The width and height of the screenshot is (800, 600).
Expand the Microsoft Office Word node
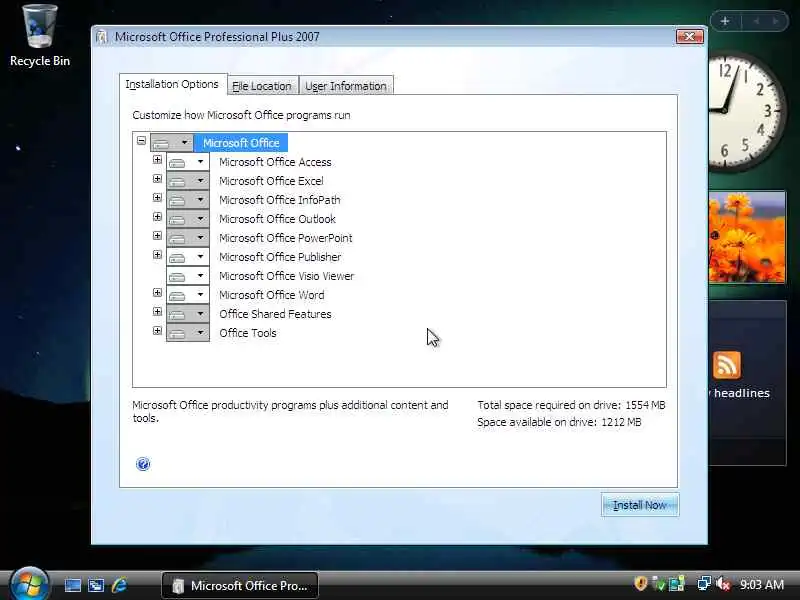pos(157,292)
